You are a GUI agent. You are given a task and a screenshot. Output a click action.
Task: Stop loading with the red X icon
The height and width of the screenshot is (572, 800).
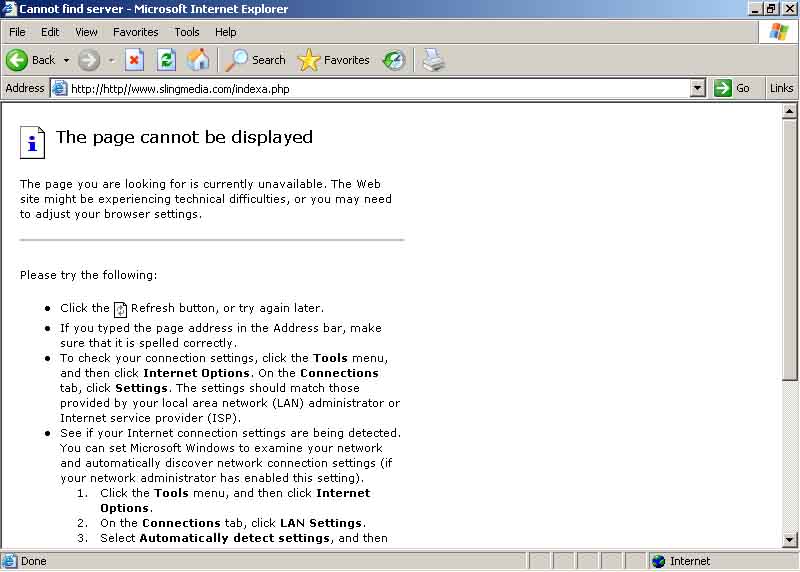pos(134,60)
